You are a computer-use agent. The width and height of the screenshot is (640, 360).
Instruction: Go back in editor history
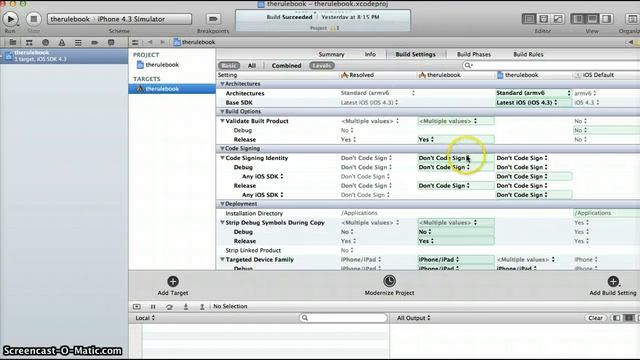tap(150, 42)
